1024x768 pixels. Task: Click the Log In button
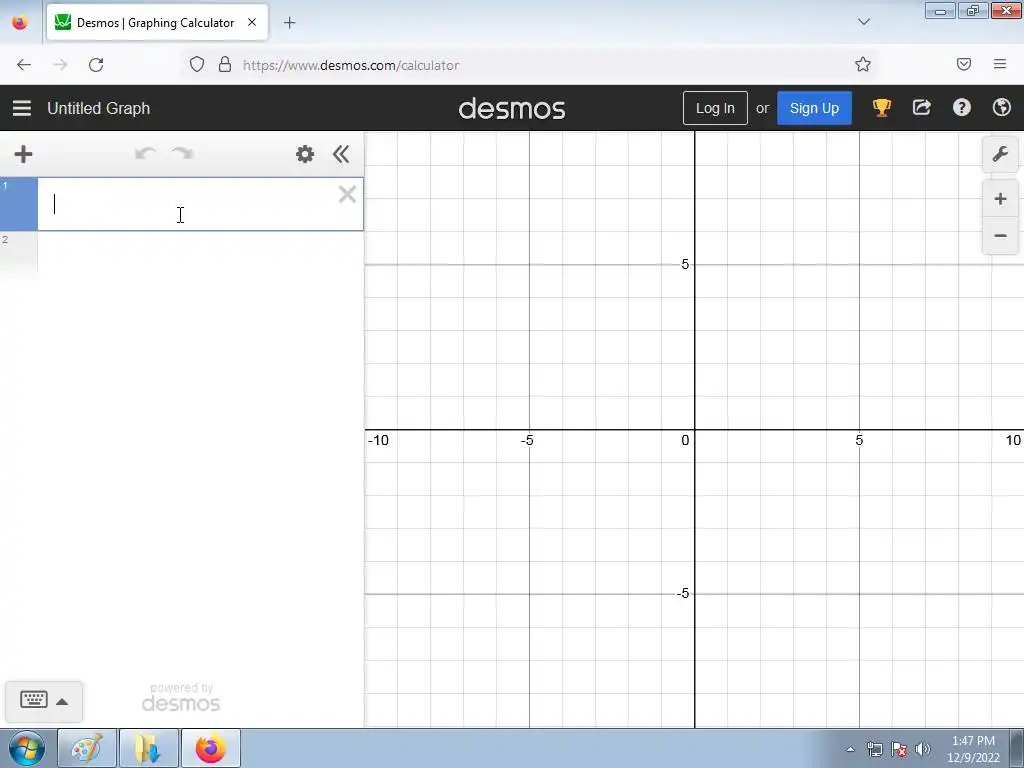pos(715,108)
